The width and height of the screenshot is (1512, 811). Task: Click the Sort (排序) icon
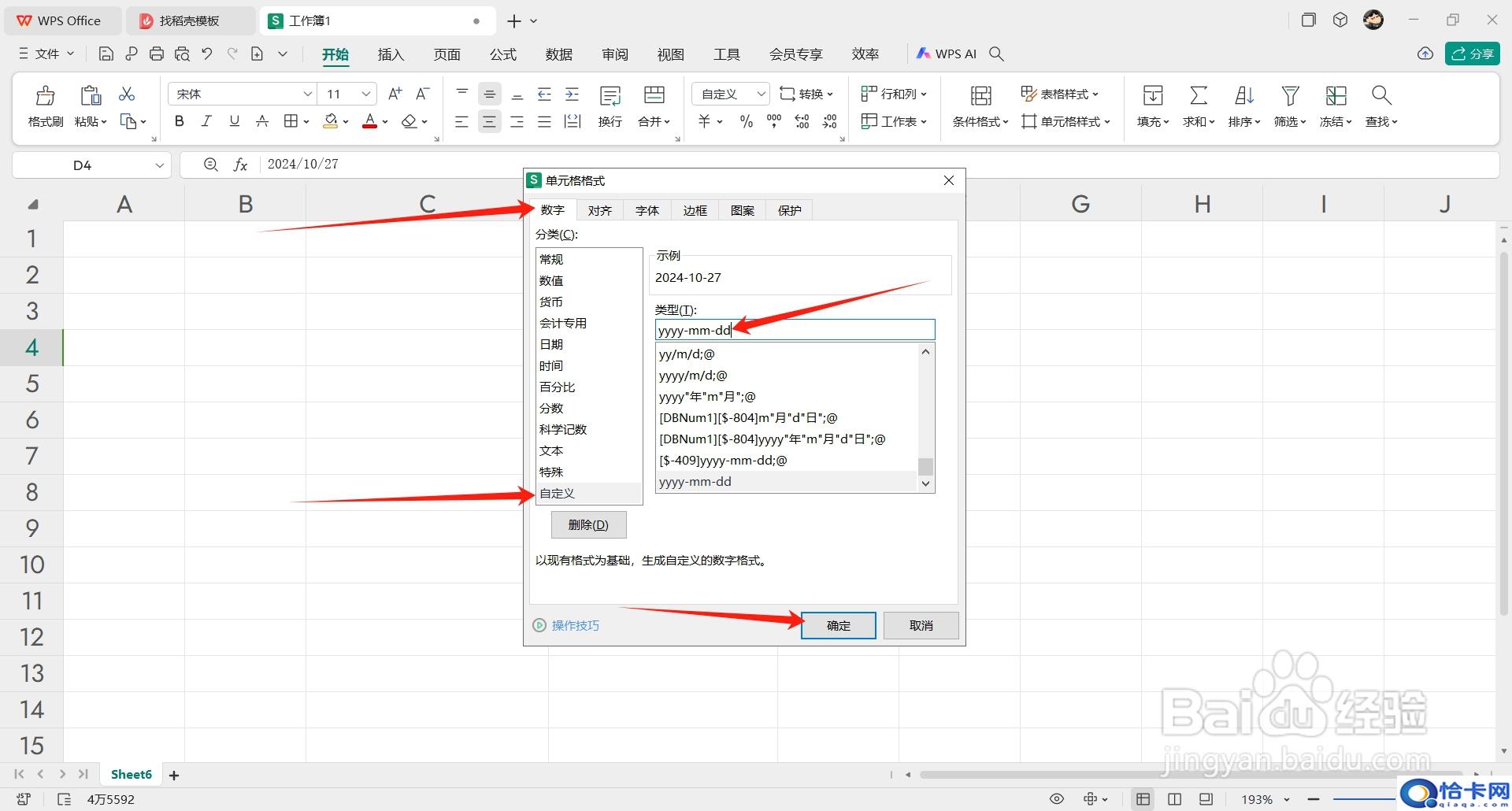[x=1244, y=96]
